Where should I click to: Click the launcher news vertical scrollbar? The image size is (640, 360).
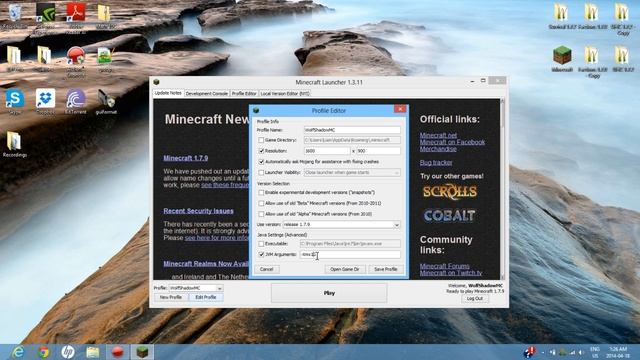(x=502, y=189)
